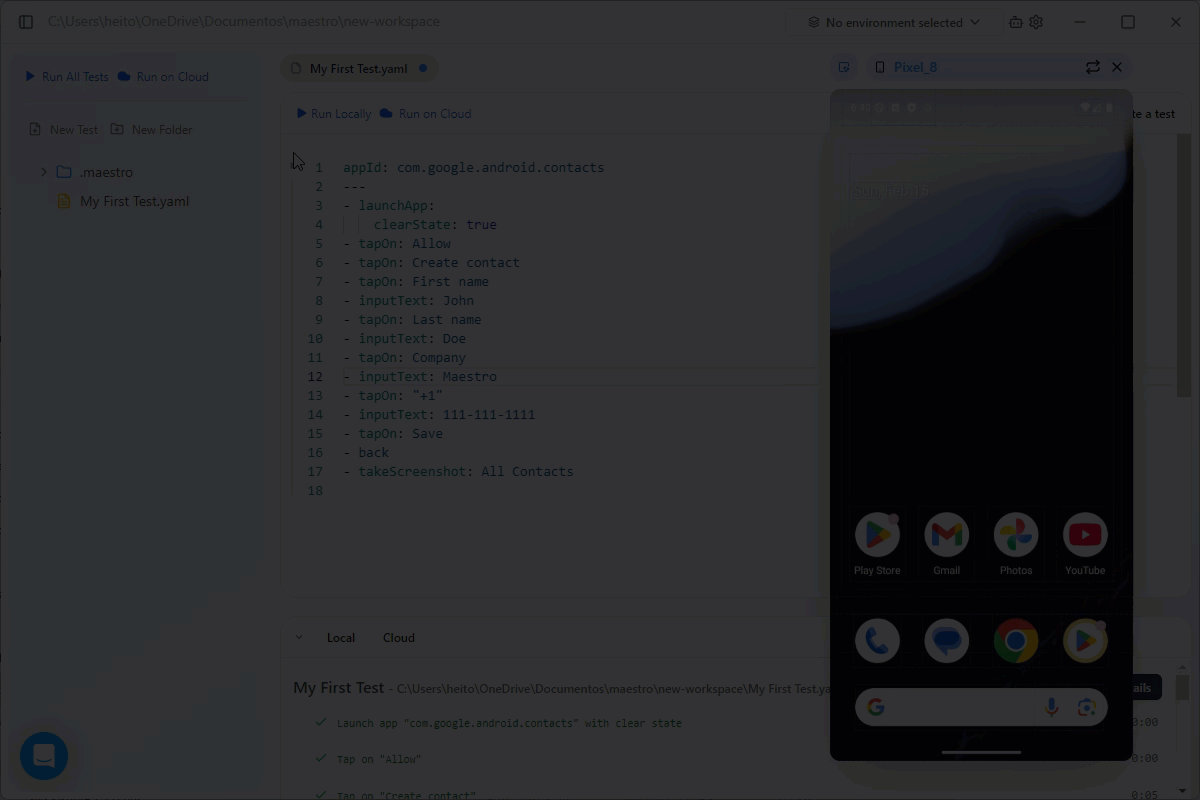
Task: Toggle the left sidebar panel
Action: point(26,22)
